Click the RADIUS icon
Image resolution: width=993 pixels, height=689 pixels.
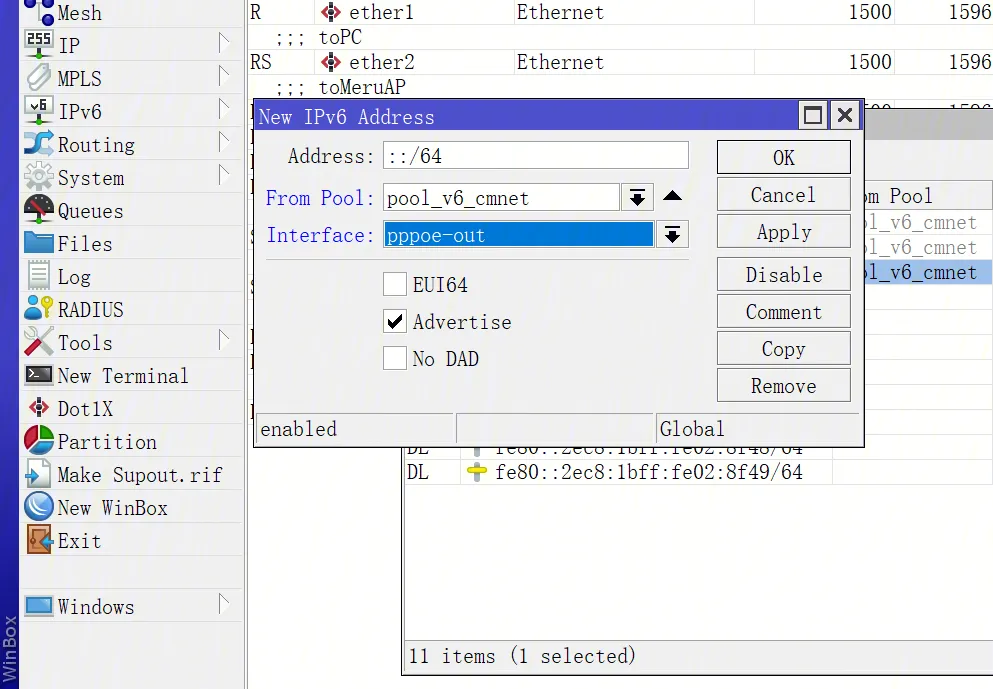click(x=39, y=309)
